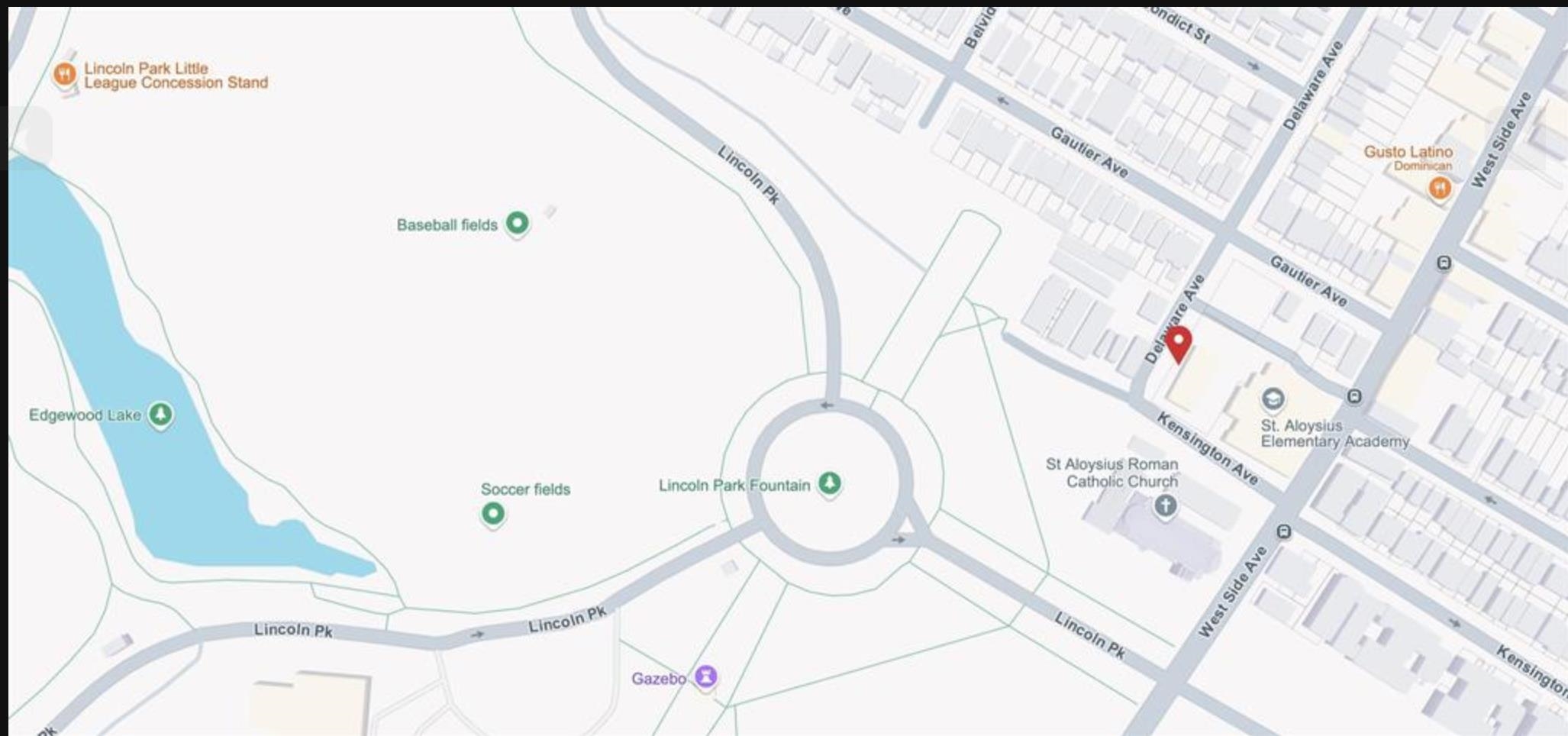This screenshot has height=736, width=1568.
Task: Click the red location pin on Delaware Ave
Action: (1179, 343)
